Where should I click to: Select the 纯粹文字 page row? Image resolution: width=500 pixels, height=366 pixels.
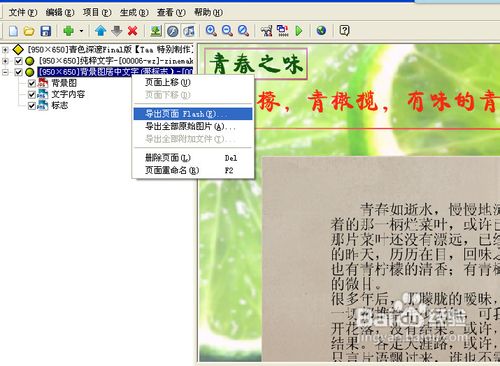point(116,61)
